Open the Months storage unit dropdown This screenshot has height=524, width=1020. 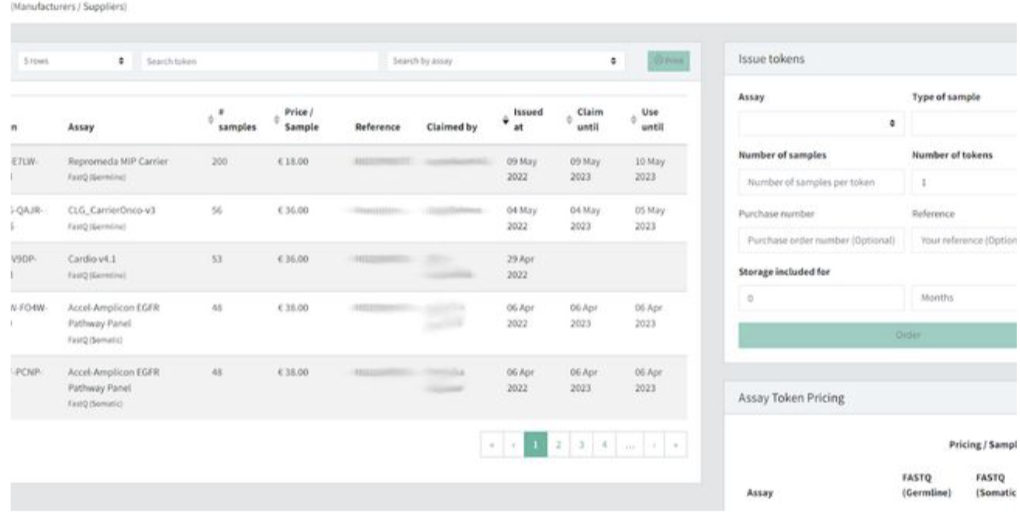point(964,297)
